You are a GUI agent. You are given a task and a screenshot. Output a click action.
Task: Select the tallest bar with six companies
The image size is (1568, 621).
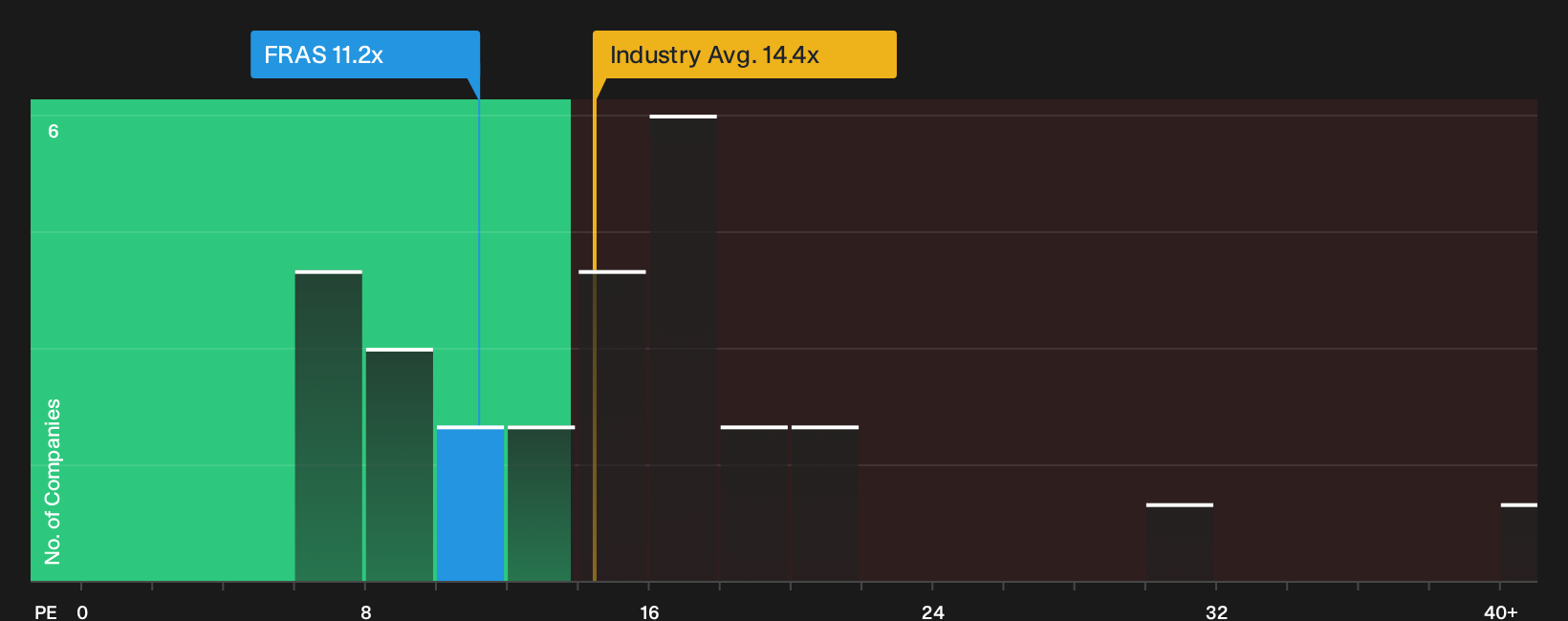tap(683, 348)
